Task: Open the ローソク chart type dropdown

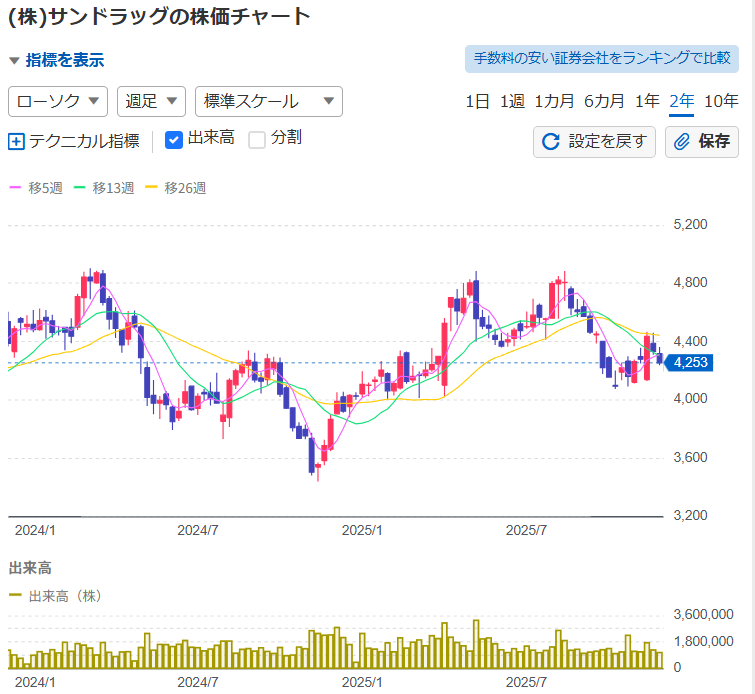Action: coord(59,101)
